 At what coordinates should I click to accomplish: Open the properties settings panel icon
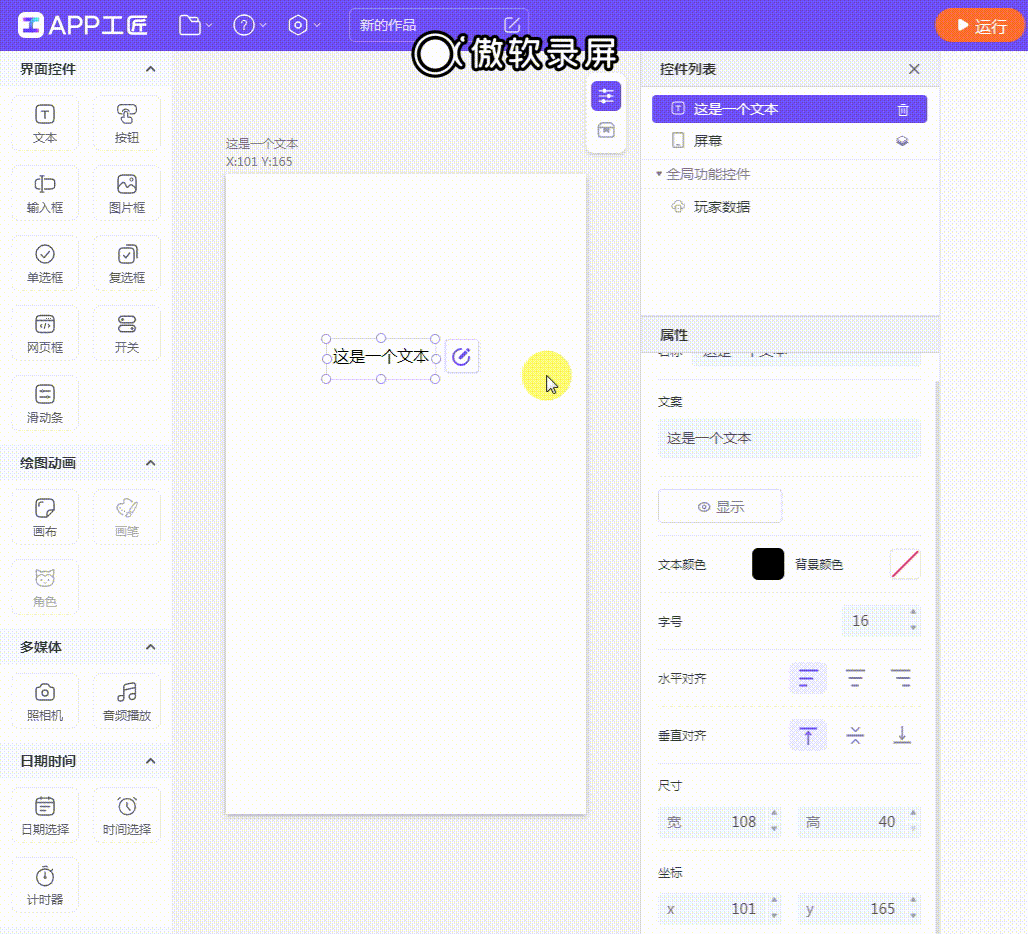(x=606, y=96)
